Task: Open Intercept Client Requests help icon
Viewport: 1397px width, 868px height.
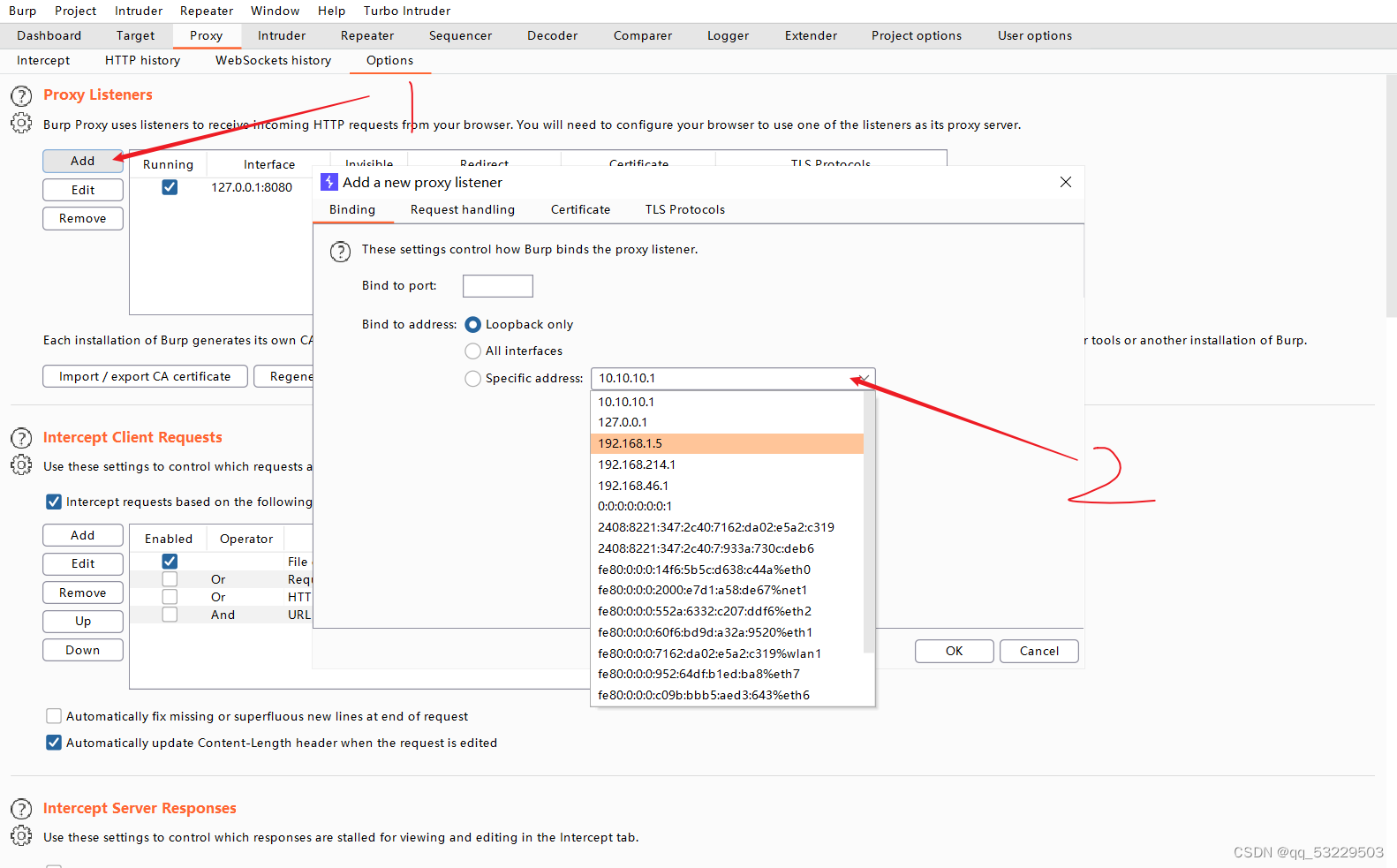Action: (x=21, y=438)
